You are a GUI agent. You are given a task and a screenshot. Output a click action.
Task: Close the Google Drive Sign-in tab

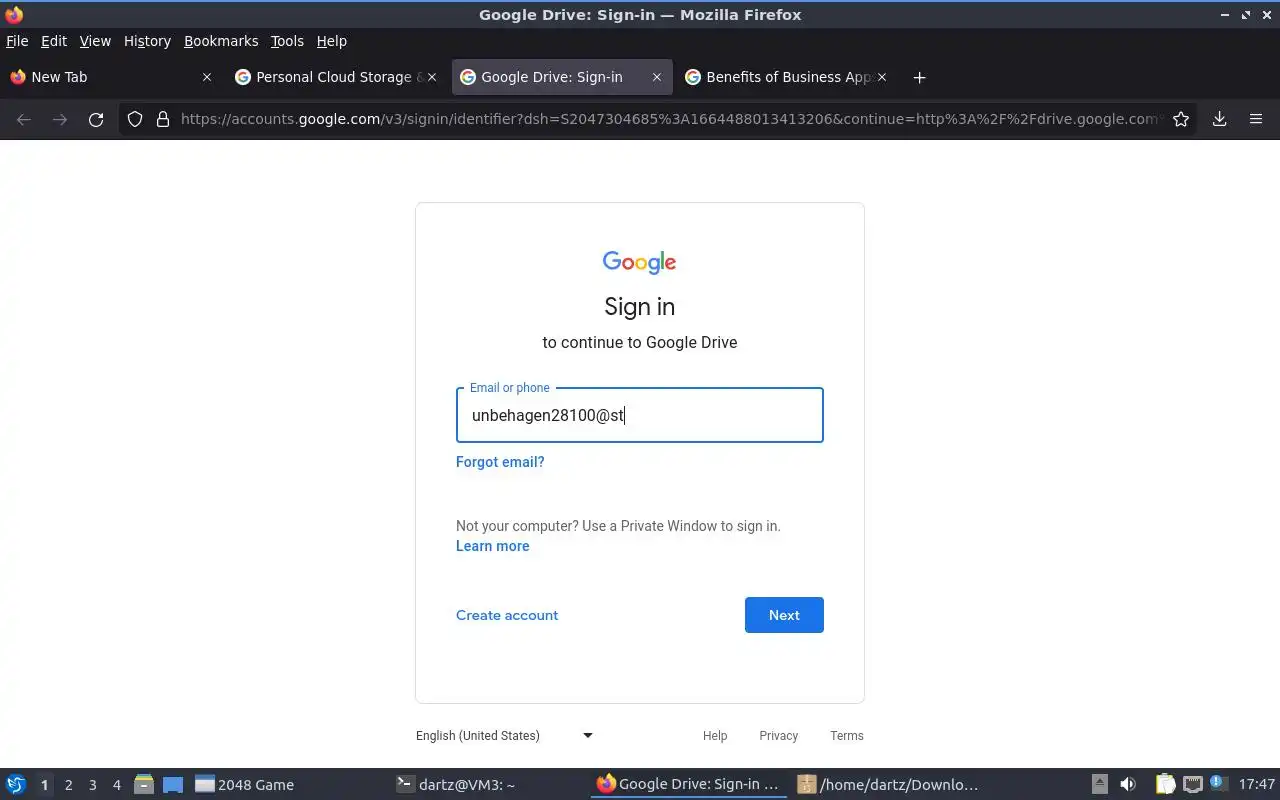point(657,77)
